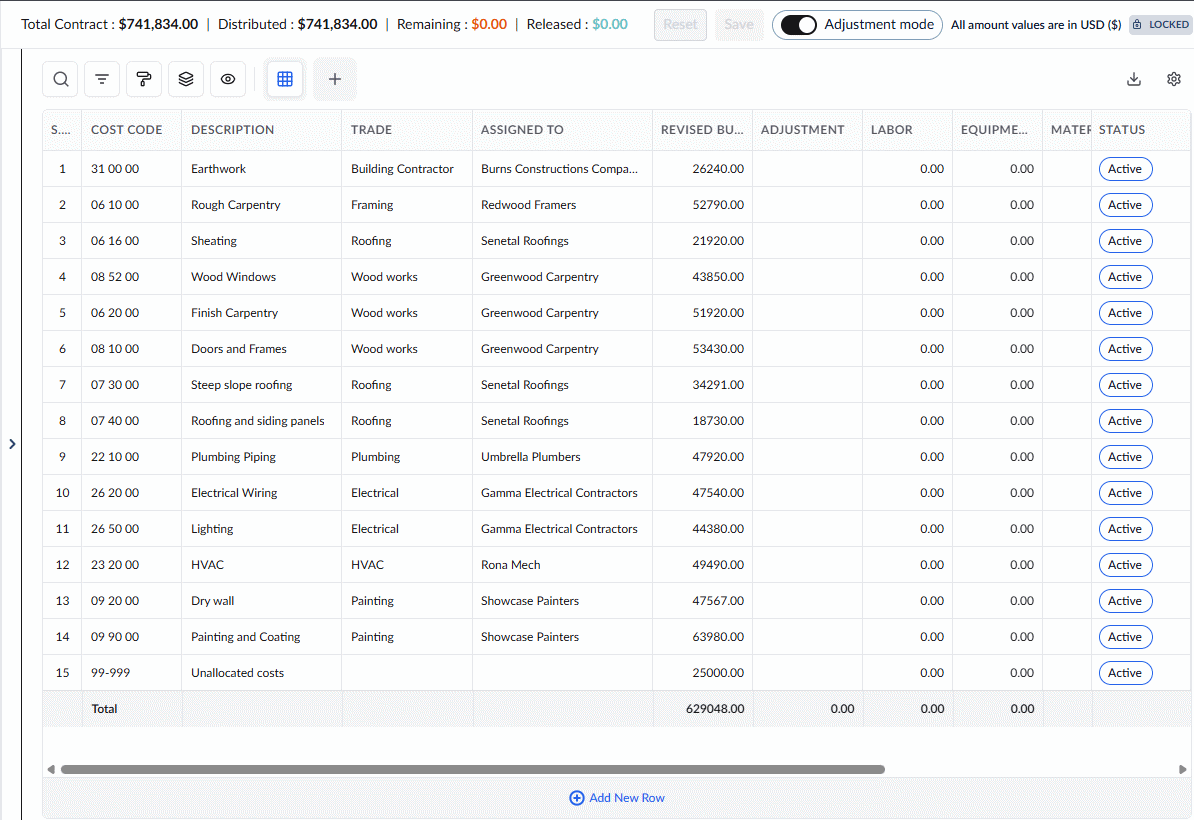Click the scrollbar left arrow
This screenshot has width=1194, height=820.
(x=51, y=769)
